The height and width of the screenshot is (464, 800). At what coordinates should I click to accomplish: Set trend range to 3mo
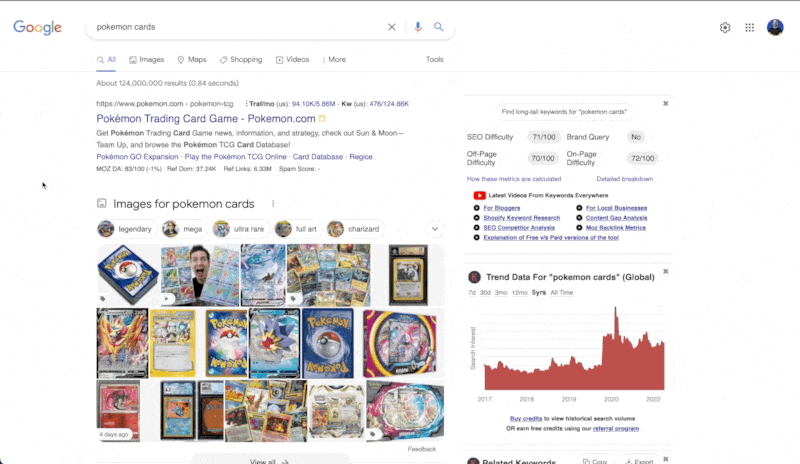click(501, 293)
